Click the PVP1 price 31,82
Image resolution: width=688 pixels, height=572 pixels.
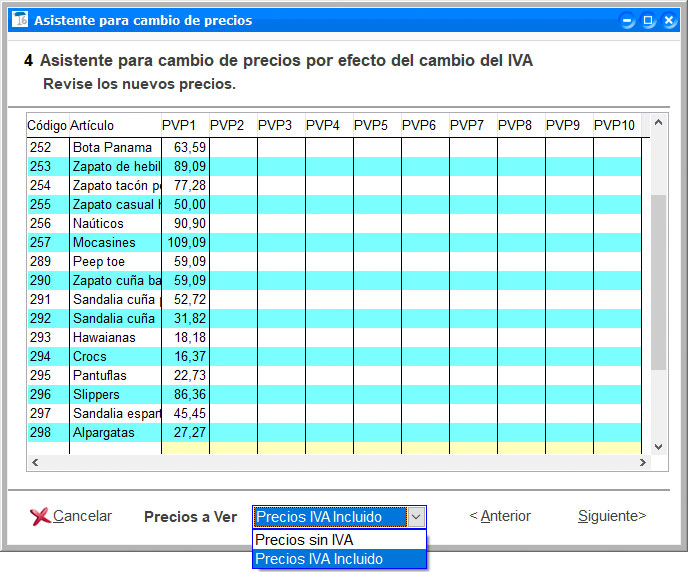pos(186,318)
